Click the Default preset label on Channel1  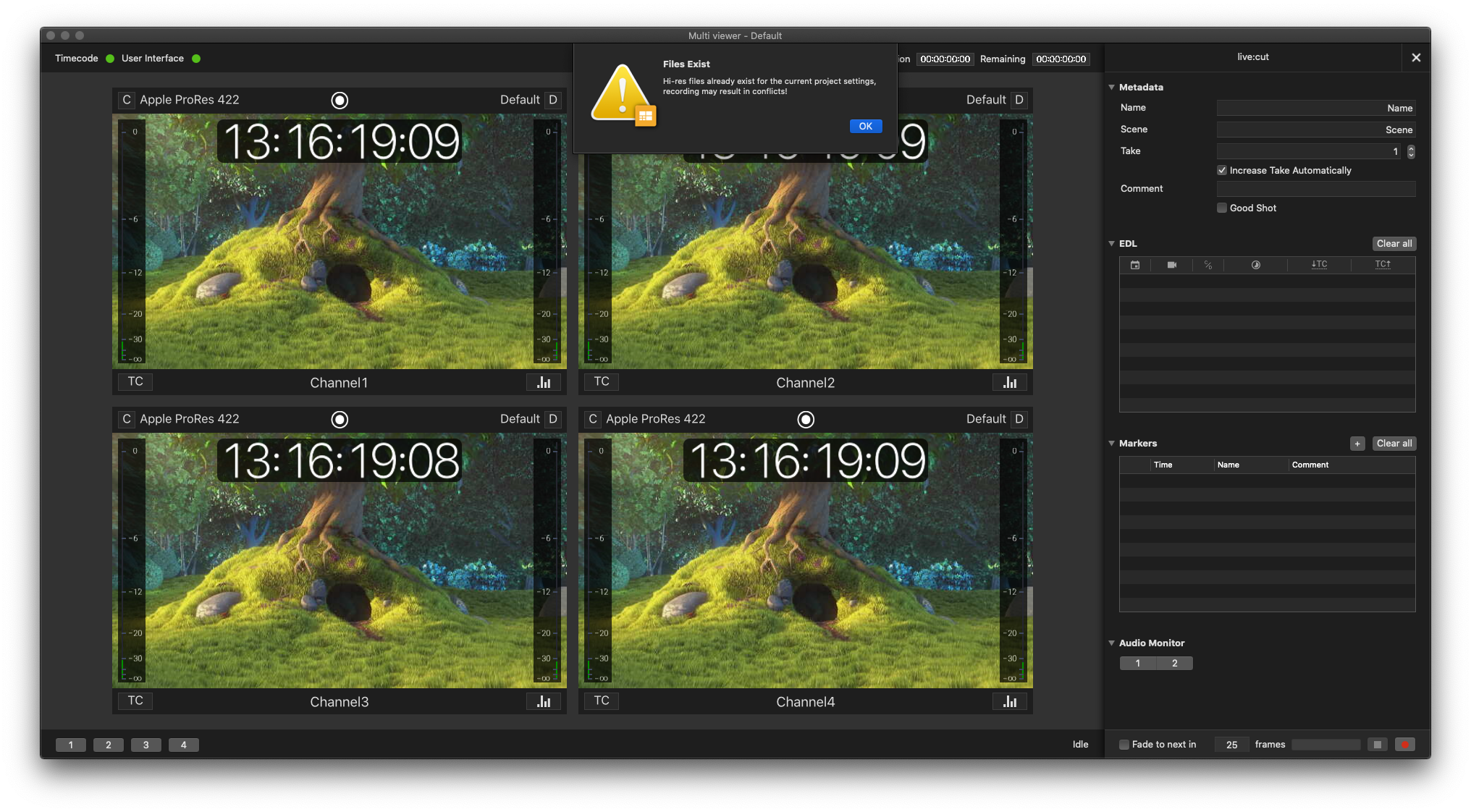point(520,100)
